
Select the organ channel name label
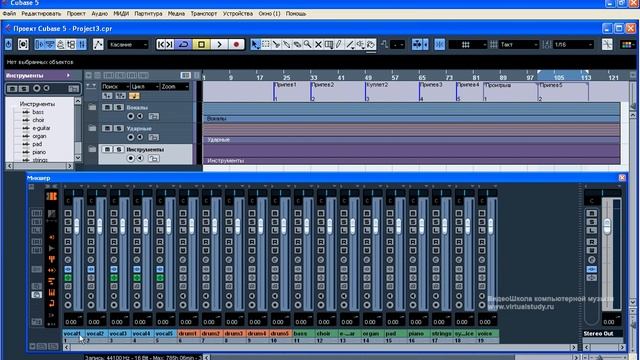(371, 333)
